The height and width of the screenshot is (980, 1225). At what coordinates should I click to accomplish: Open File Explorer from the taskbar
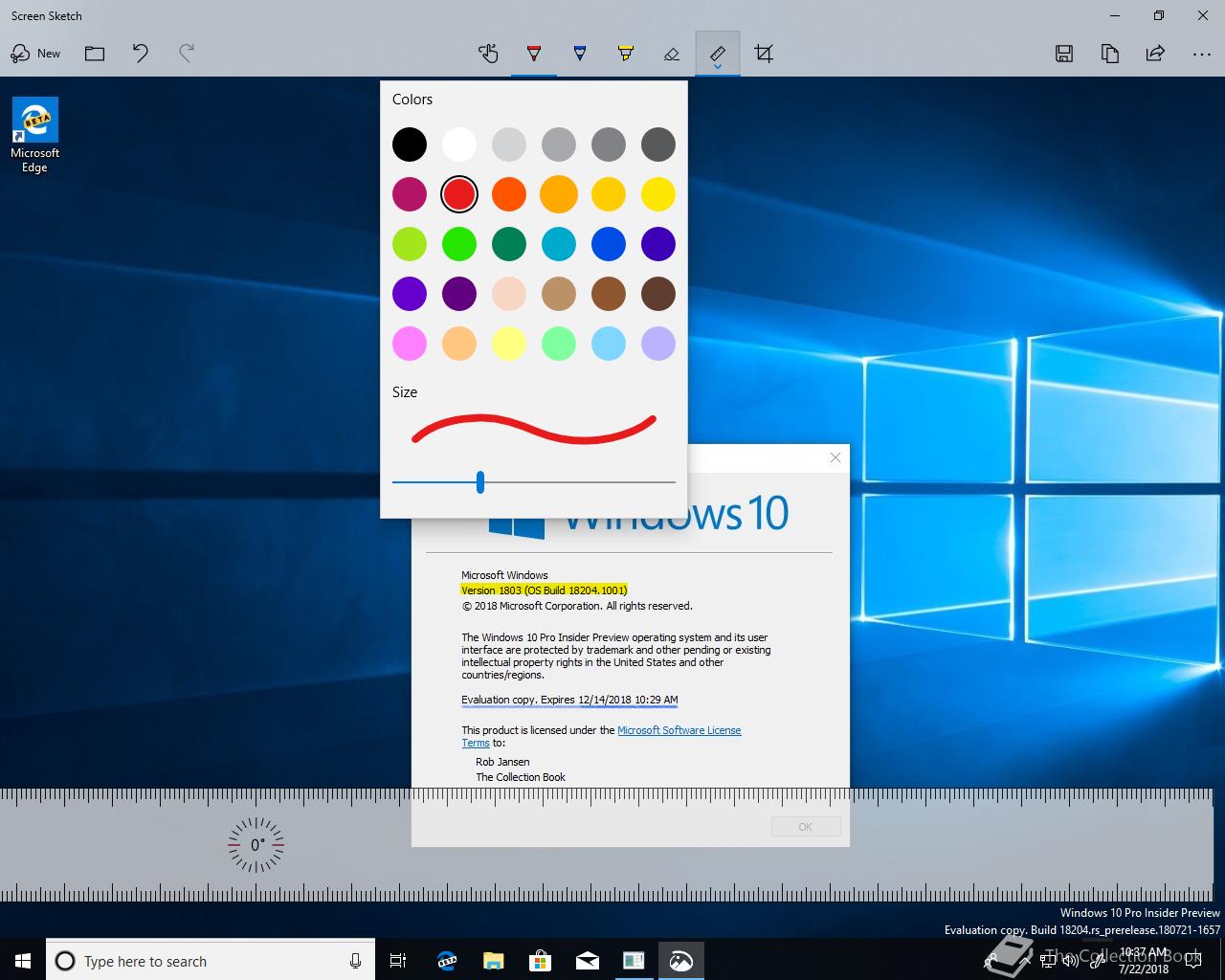pos(494,961)
